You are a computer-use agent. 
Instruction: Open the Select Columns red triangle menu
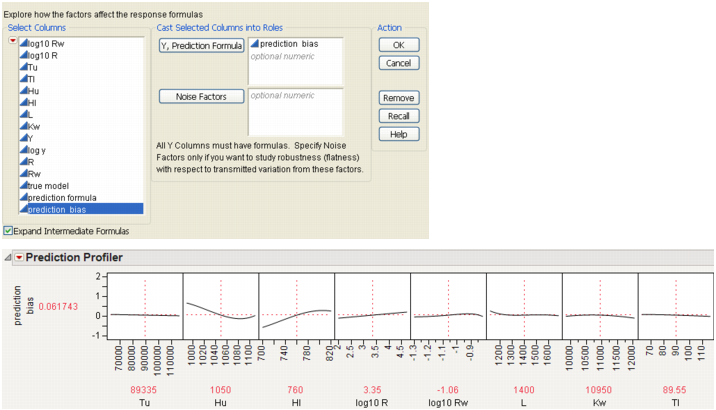click(12, 41)
